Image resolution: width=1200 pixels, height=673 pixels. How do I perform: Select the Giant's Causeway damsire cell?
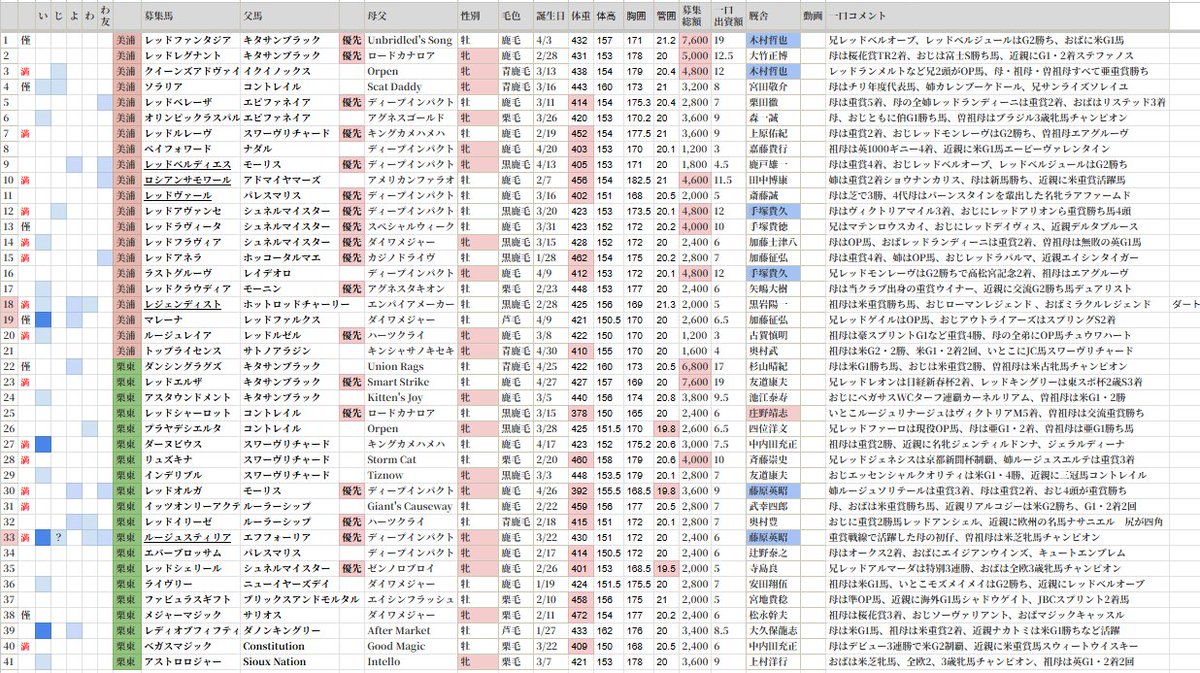pyautogui.click(x=411, y=506)
